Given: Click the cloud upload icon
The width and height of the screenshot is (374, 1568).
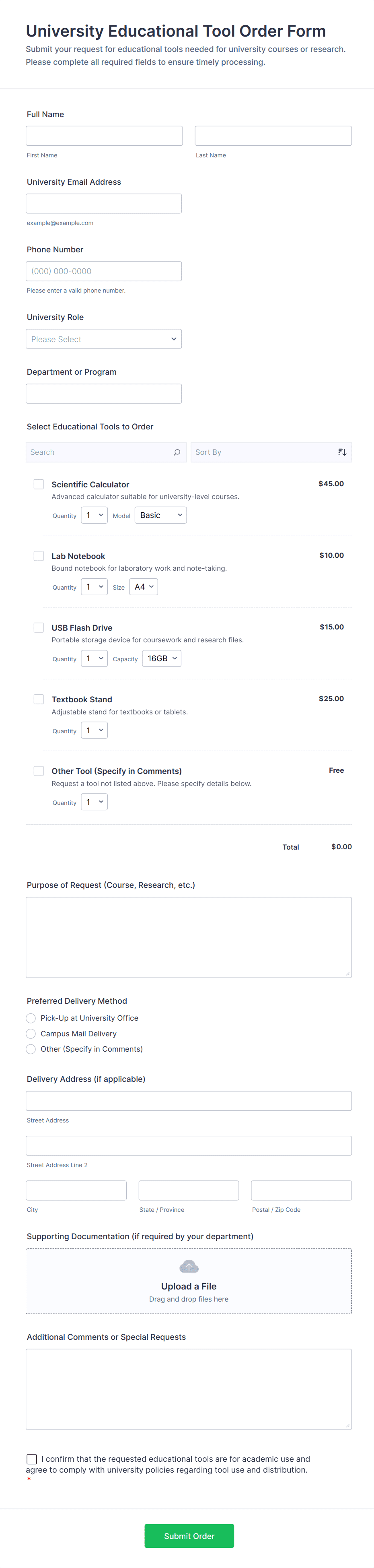Looking at the screenshot, I should 189,1267.
